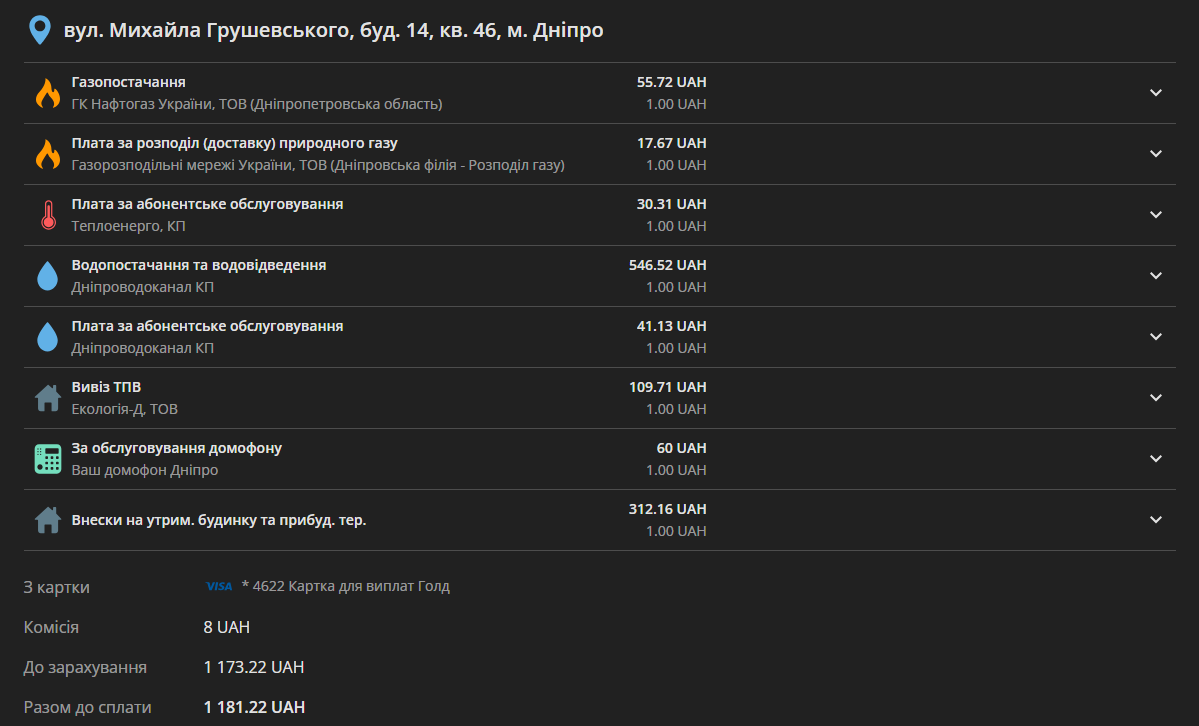Expand the Теплоенерго subscription row chevron
The image size is (1199, 726).
click(1155, 215)
